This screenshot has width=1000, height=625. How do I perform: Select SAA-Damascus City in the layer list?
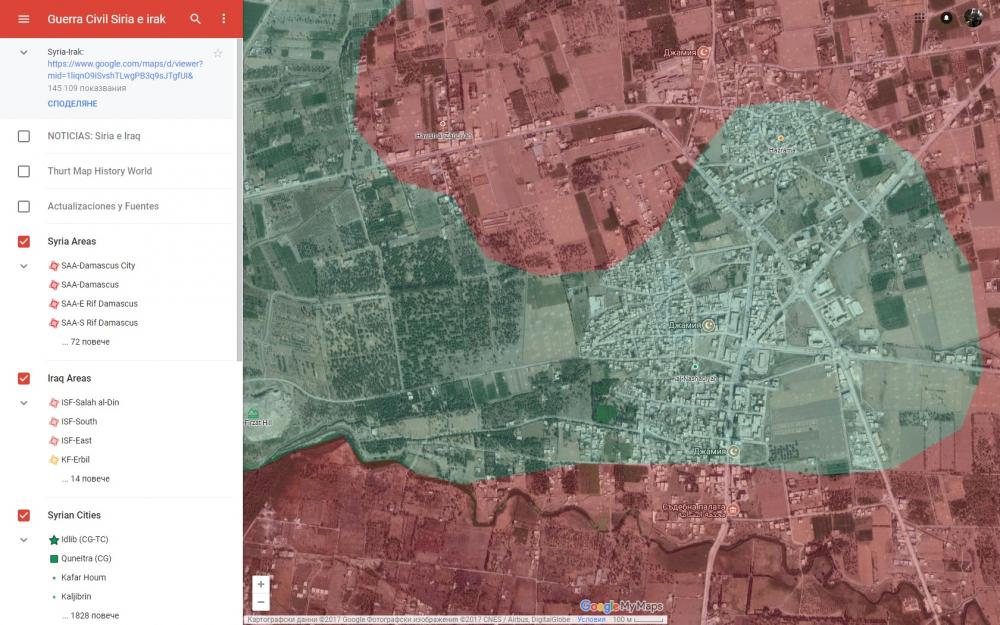pos(98,266)
